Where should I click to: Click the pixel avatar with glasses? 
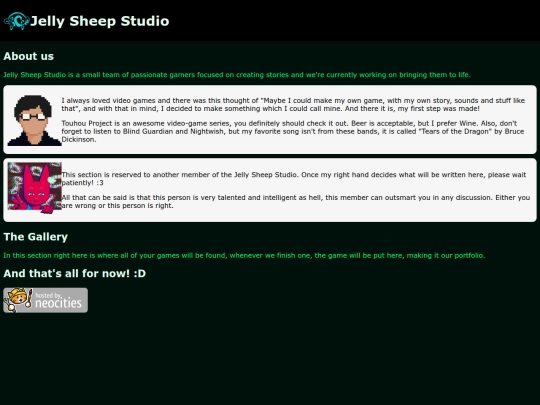point(34,120)
